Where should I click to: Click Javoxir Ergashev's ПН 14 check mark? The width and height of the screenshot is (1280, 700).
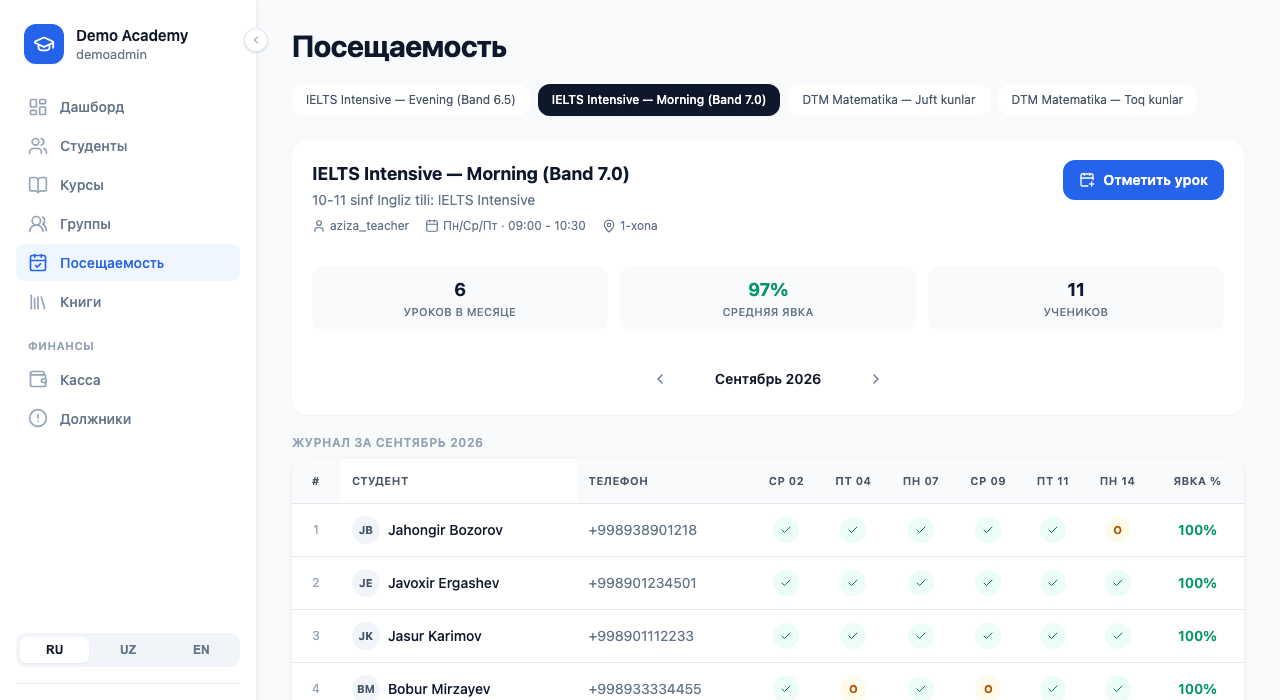tap(1117, 583)
